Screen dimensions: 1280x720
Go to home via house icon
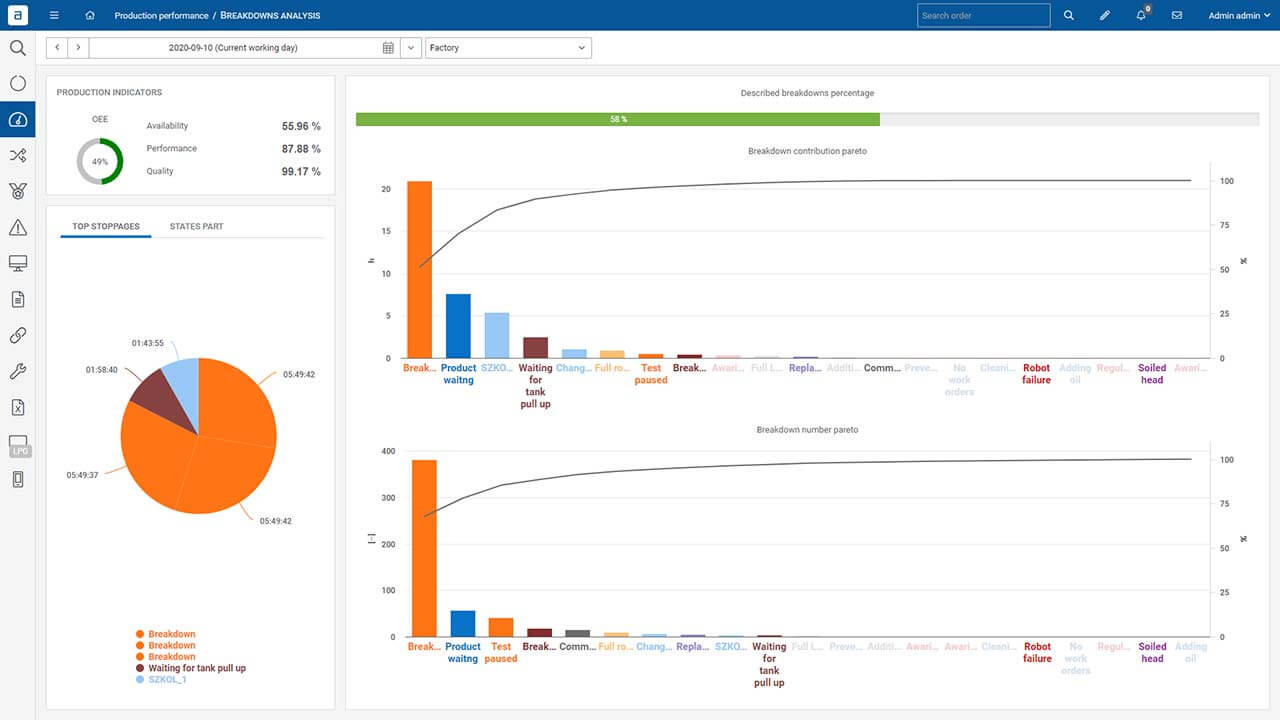pyautogui.click(x=90, y=16)
